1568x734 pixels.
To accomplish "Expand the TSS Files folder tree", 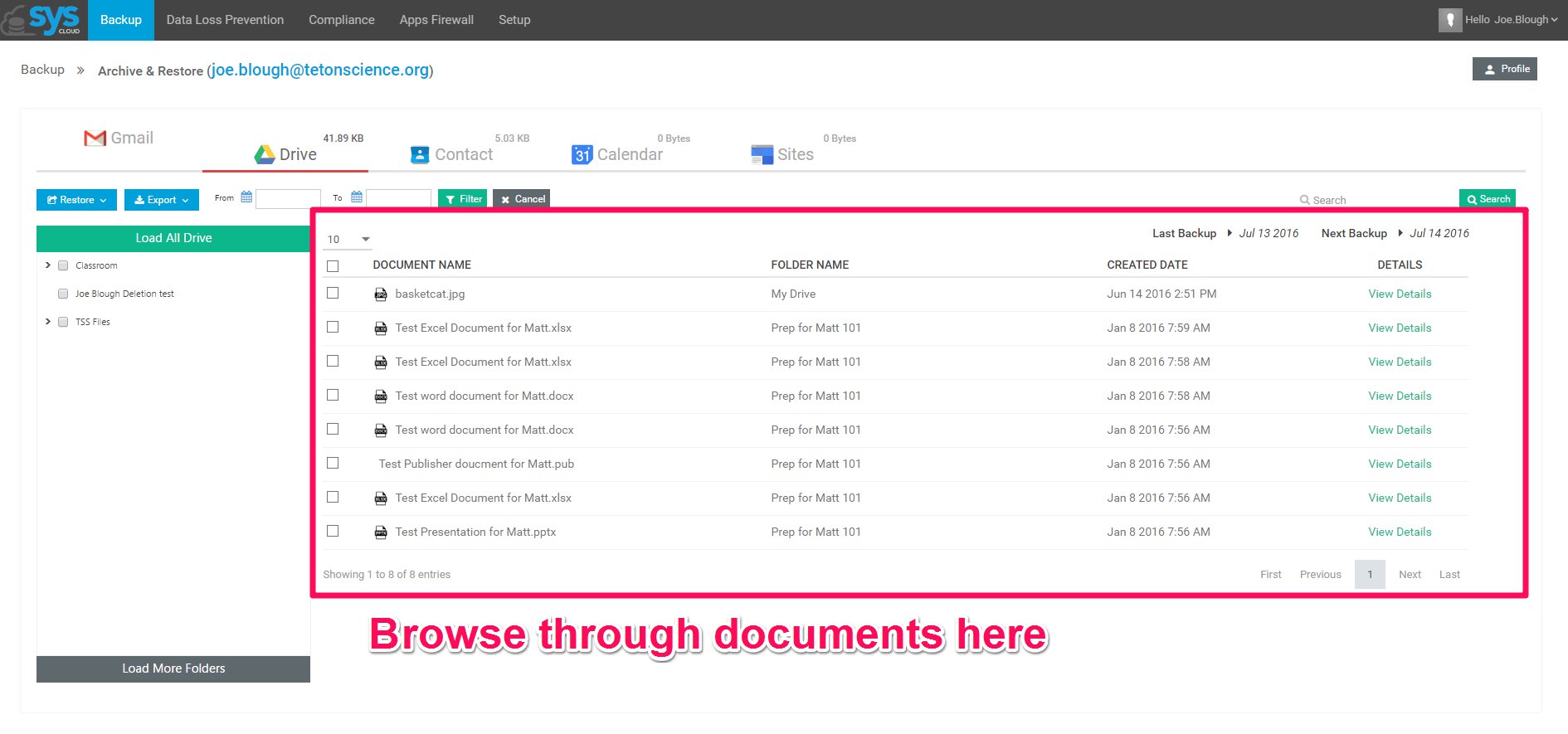I will (x=47, y=322).
